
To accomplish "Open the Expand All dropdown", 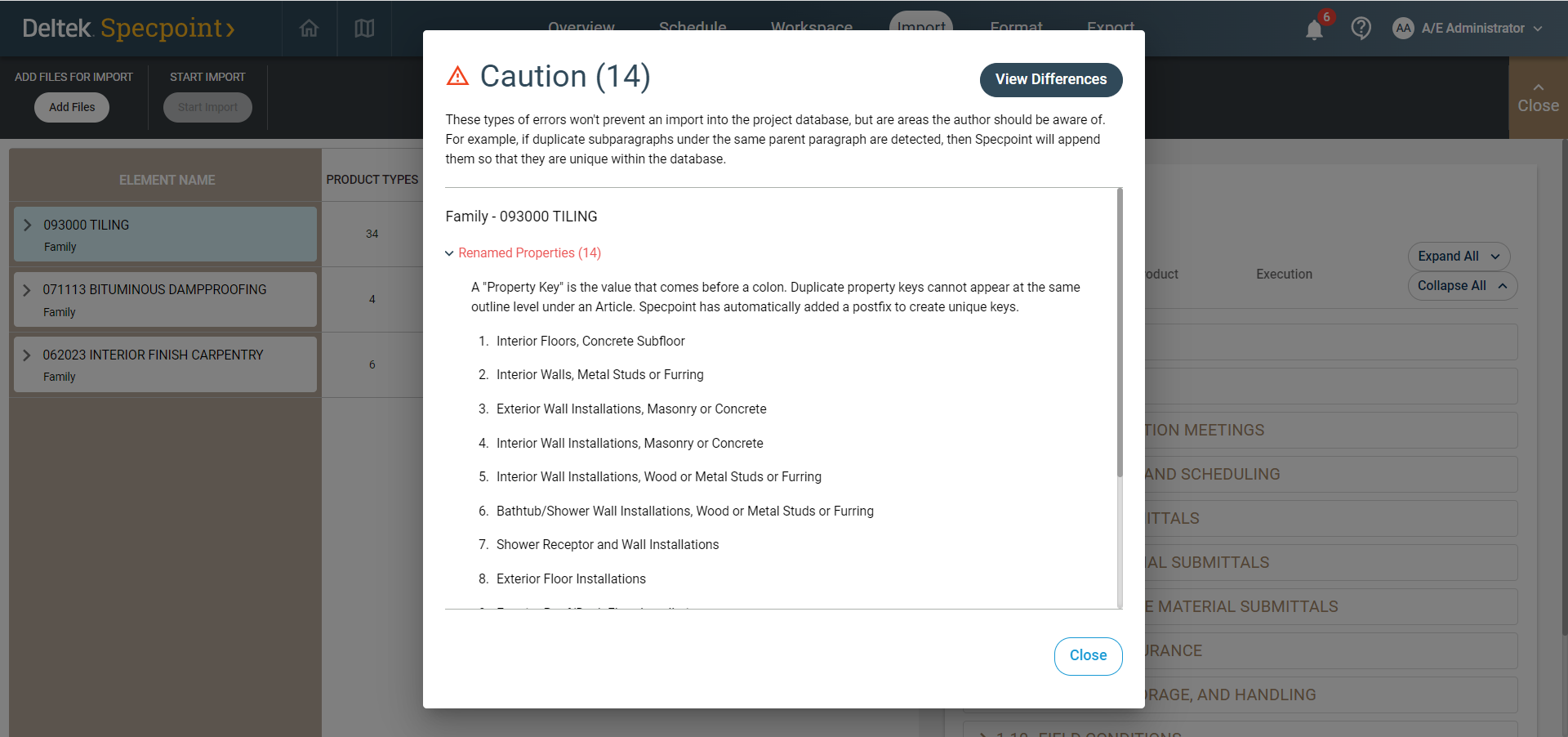I will (1459, 257).
